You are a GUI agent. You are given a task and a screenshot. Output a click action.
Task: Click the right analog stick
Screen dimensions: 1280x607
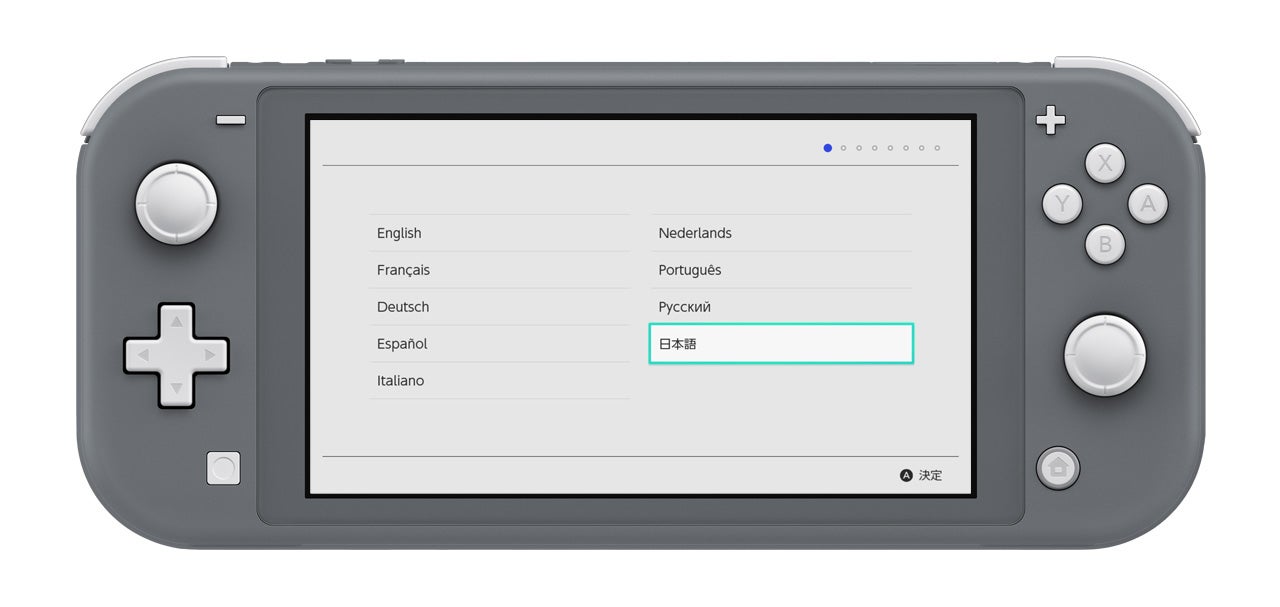(x=1105, y=355)
